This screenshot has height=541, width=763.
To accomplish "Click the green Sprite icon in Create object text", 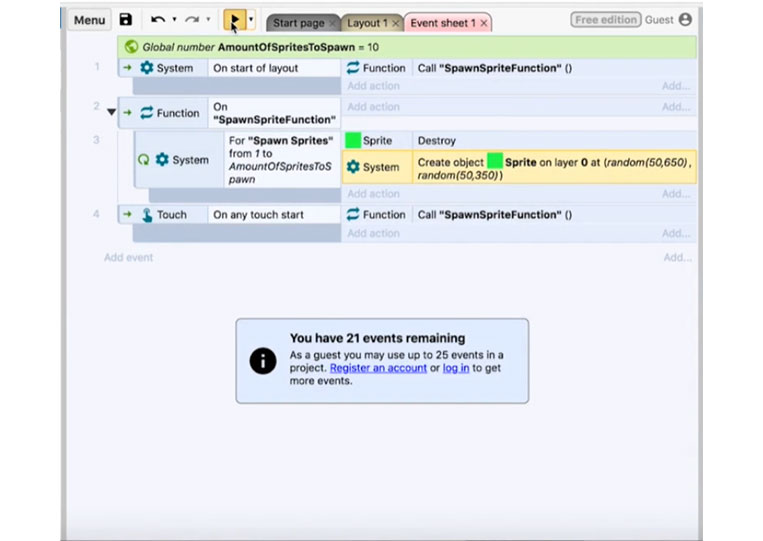I will [494, 161].
